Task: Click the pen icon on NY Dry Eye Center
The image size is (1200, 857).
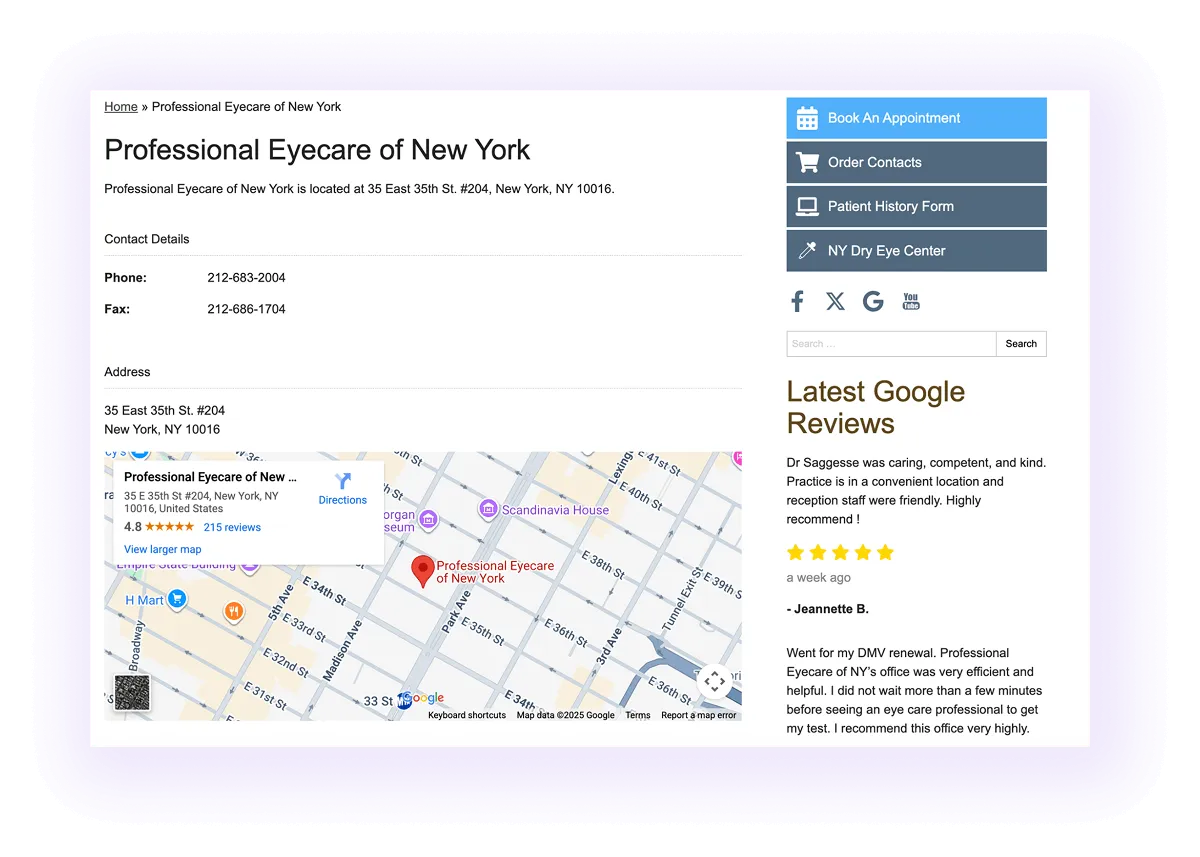Action: (808, 250)
